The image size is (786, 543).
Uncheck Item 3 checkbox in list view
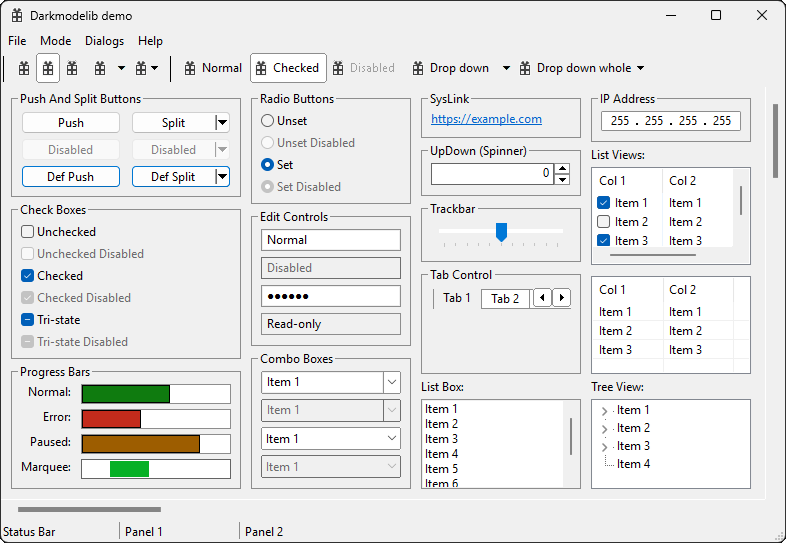coord(604,241)
